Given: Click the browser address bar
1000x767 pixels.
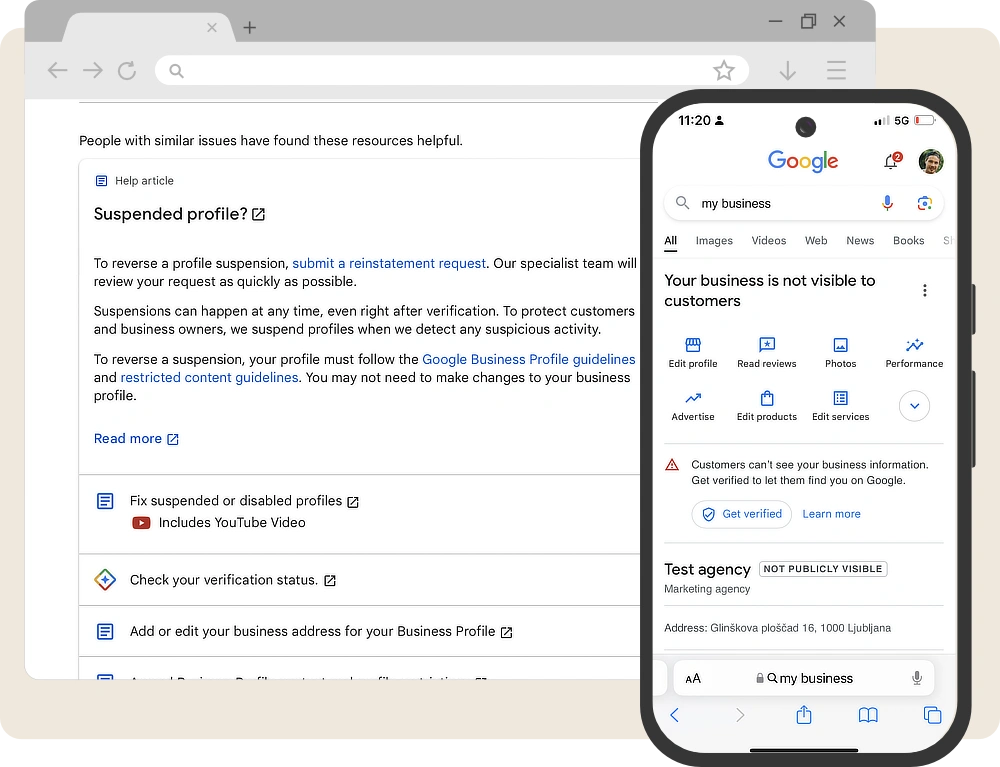Looking at the screenshot, I should [x=452, y=70].
